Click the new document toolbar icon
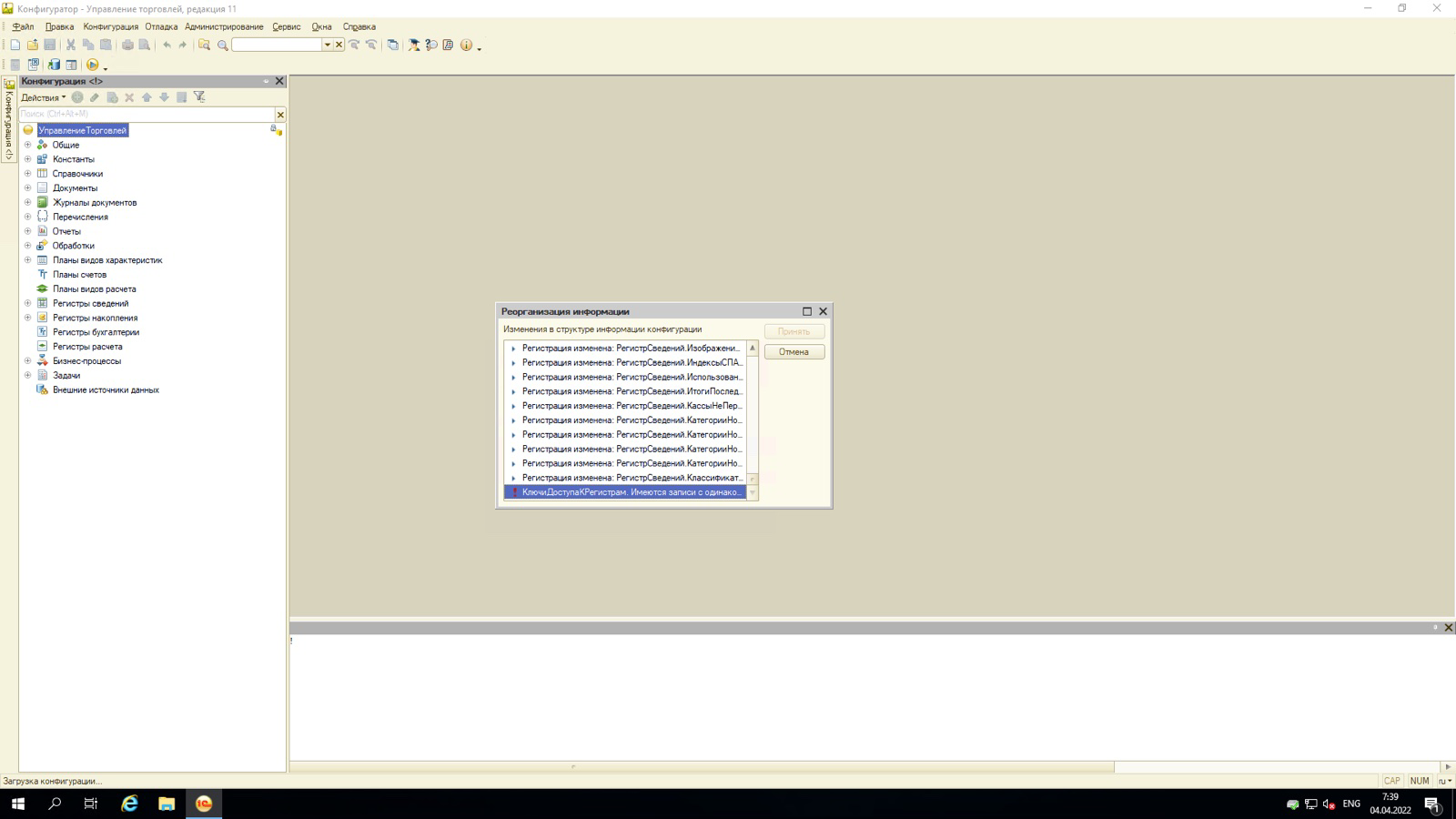The image size is (1456, 819). pyautogui.click(x=15, y=45)
